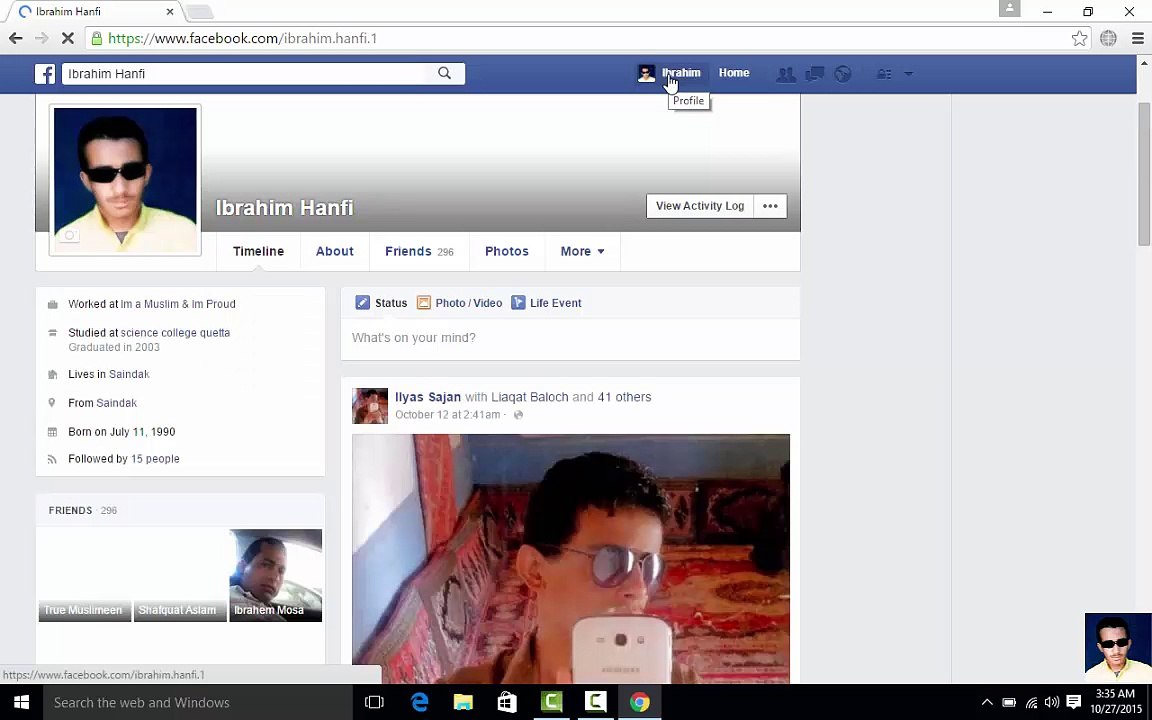Image resolution: width=1152 pixels, height=720 pixels.
Task: Click the 'What's on your mind?' box
Action: tap(570, 338)
